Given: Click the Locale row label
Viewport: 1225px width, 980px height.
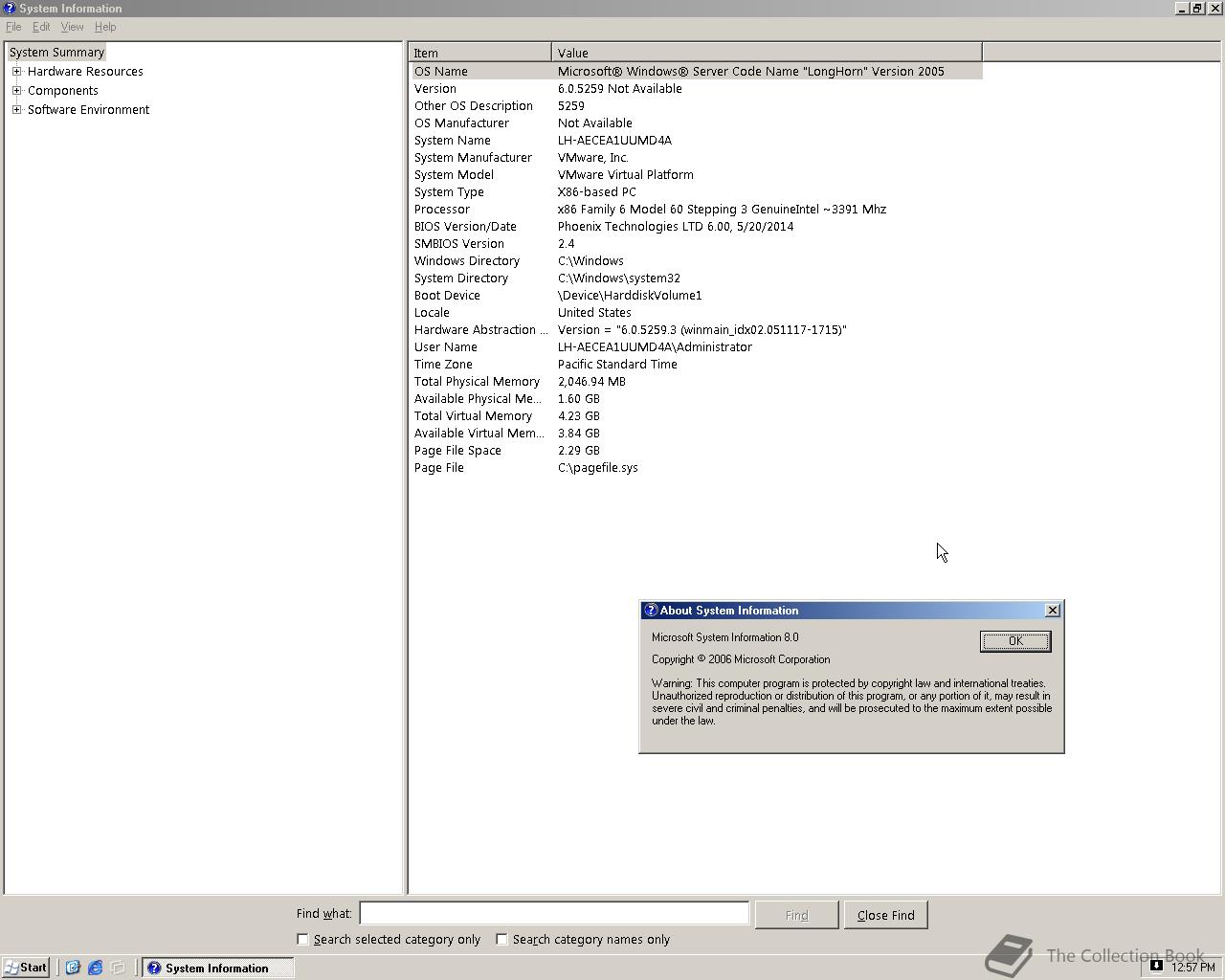Looking at the screenshot, I should [432, 312].
